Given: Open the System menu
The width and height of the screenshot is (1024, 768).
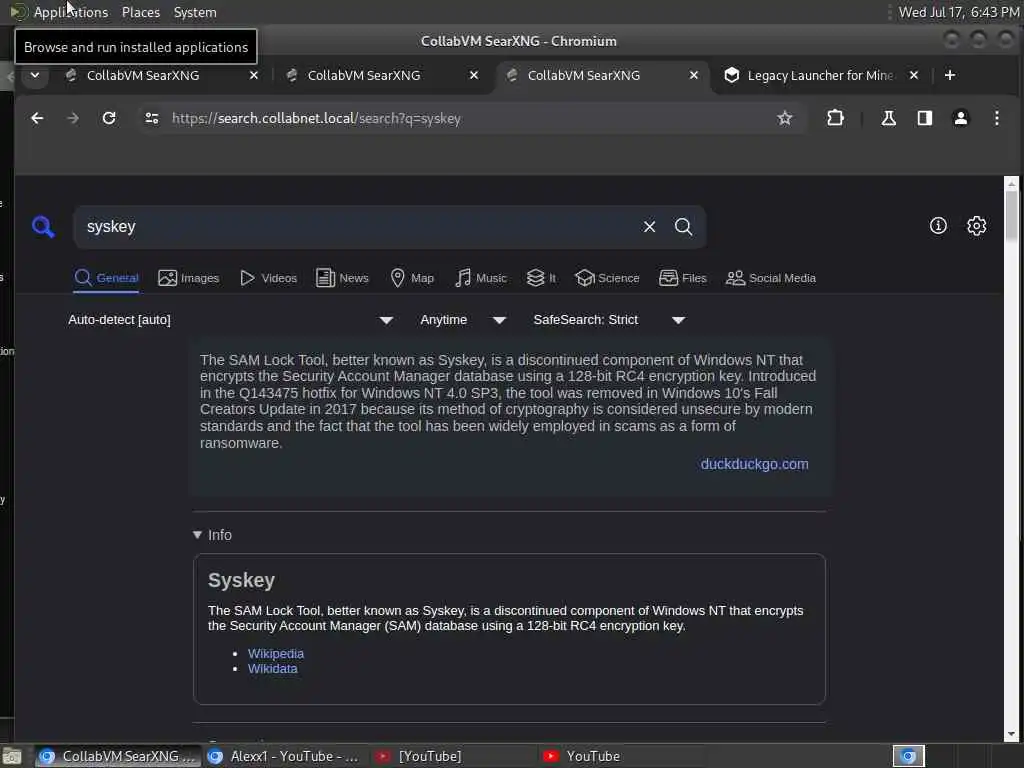Looking at the screenshot, I should click(x=195, y=12).
